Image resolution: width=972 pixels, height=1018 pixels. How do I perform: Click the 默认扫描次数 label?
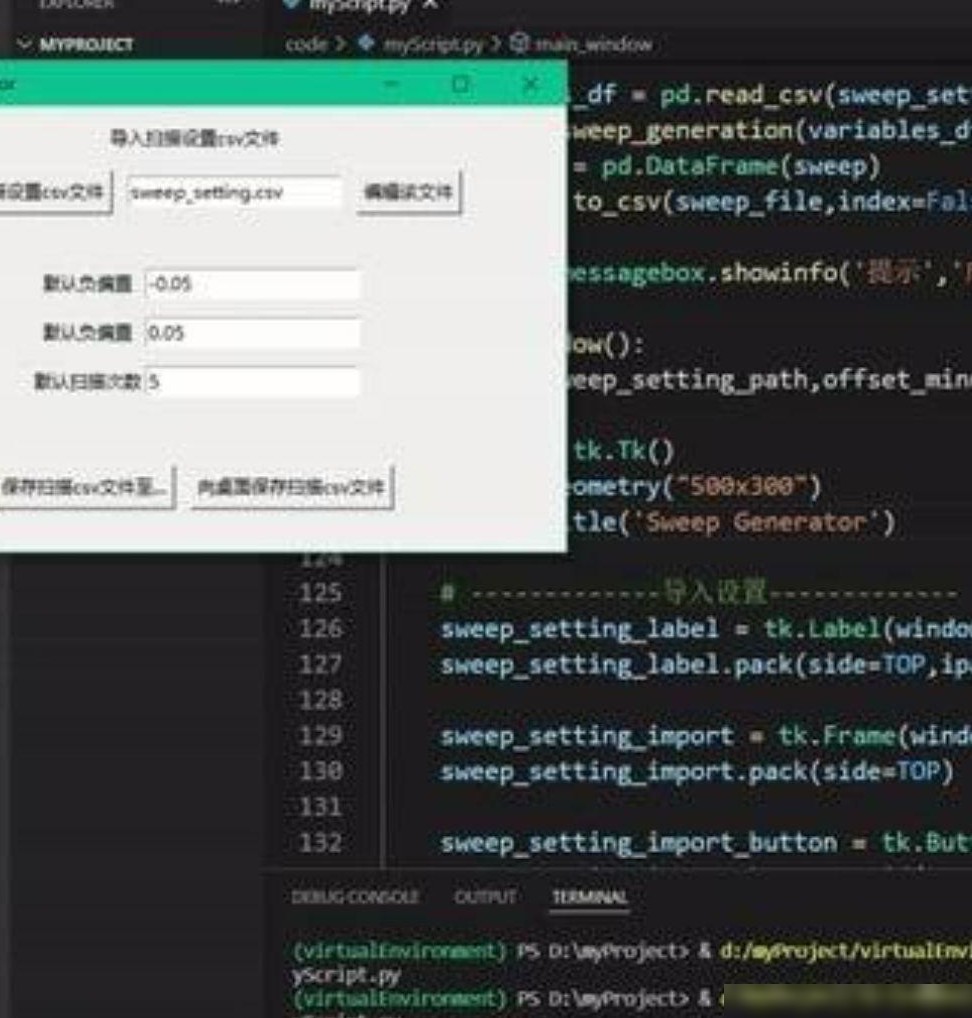point(88,382)
